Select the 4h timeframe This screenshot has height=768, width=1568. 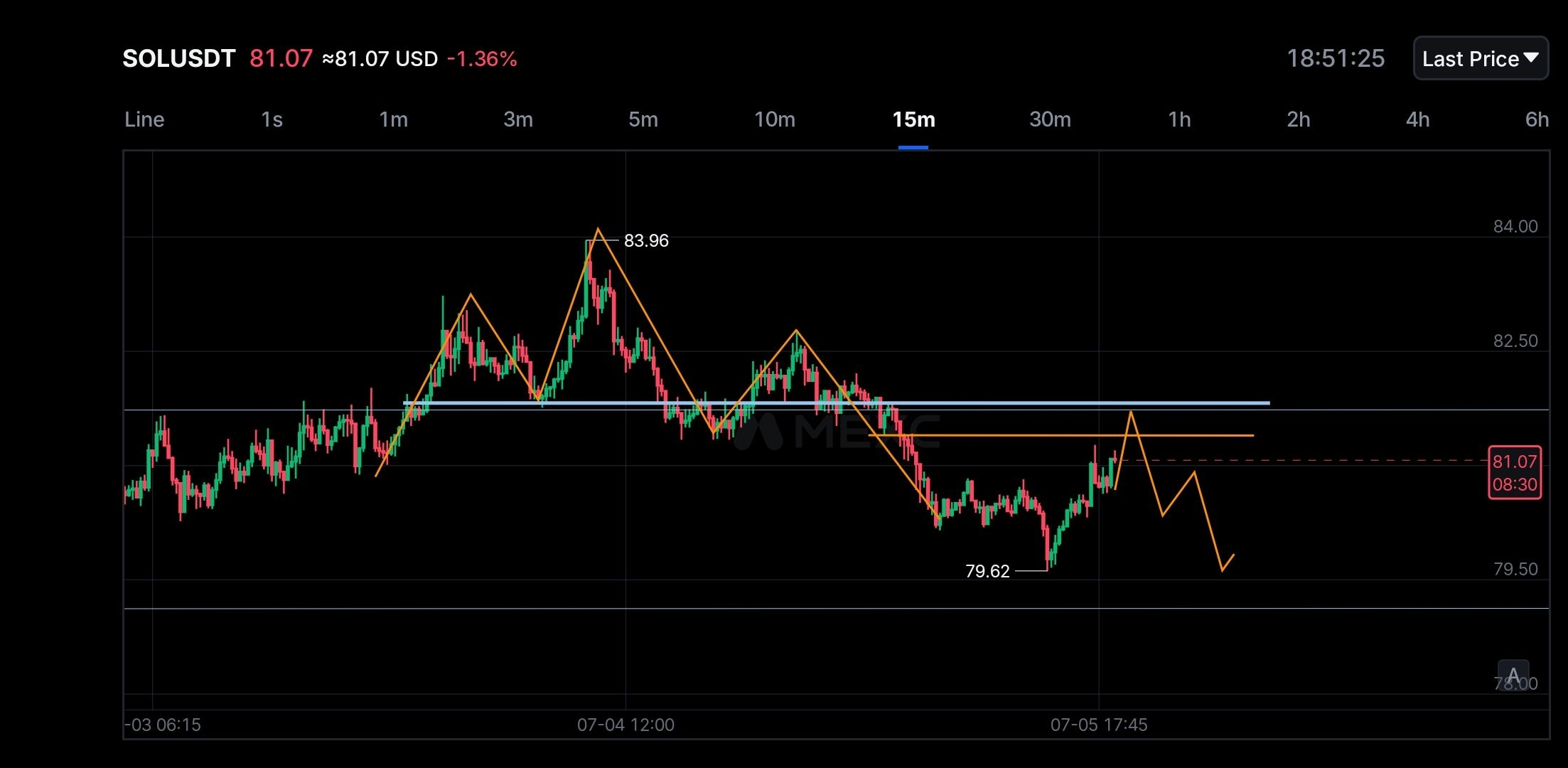[1417, 119]
